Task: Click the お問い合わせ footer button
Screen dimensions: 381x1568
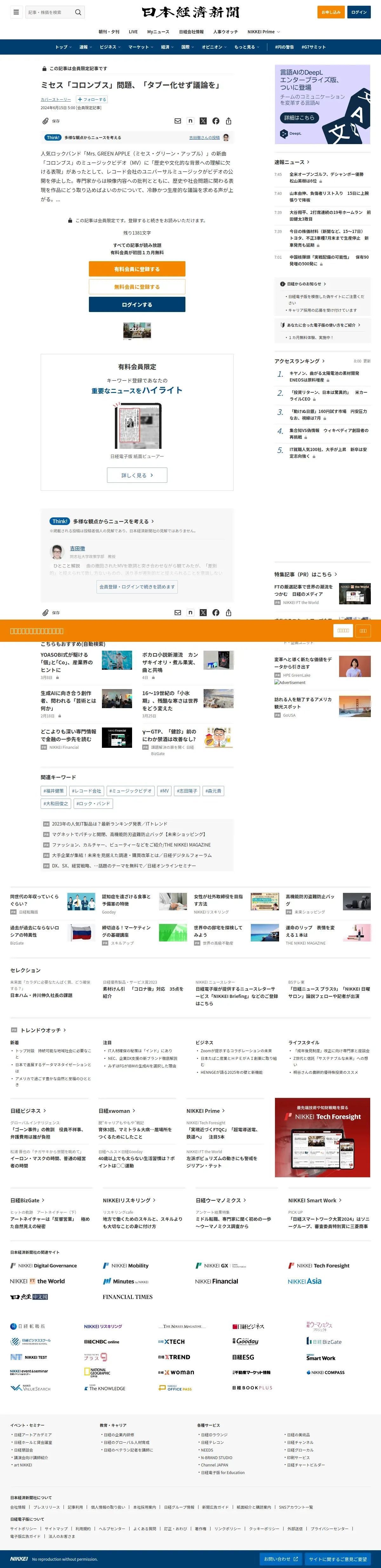Action: click(281, 1559)
